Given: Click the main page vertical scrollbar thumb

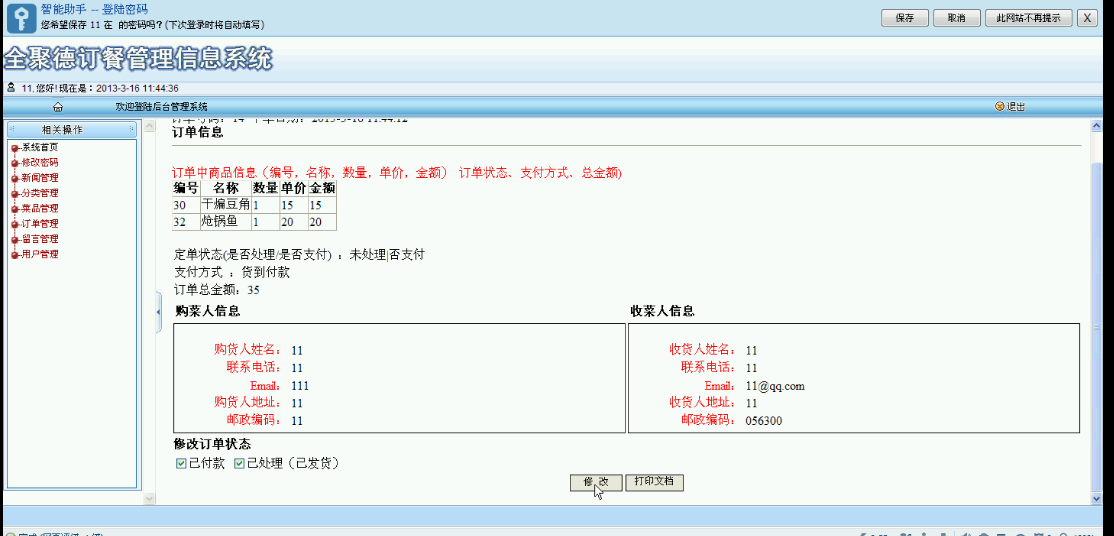Looking at the screenshot, I should (x=1096, y=327).
